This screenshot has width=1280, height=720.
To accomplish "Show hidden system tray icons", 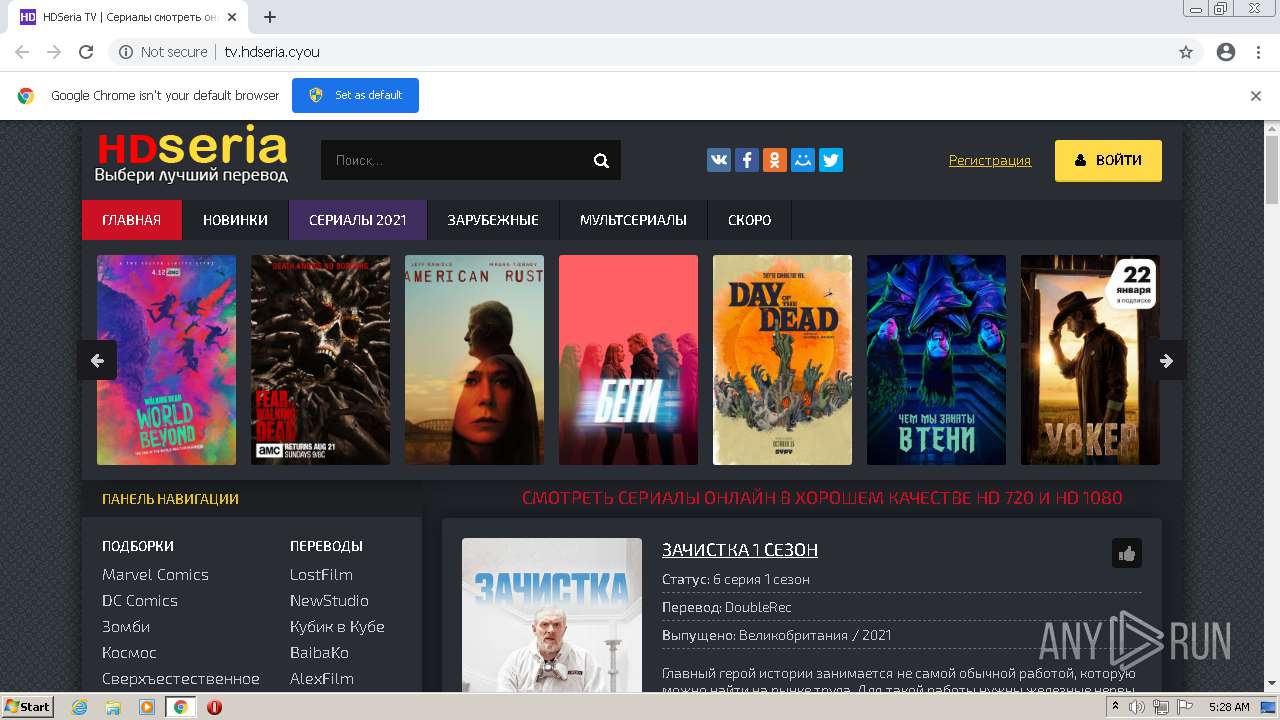I will click(x=1115, y=707).
